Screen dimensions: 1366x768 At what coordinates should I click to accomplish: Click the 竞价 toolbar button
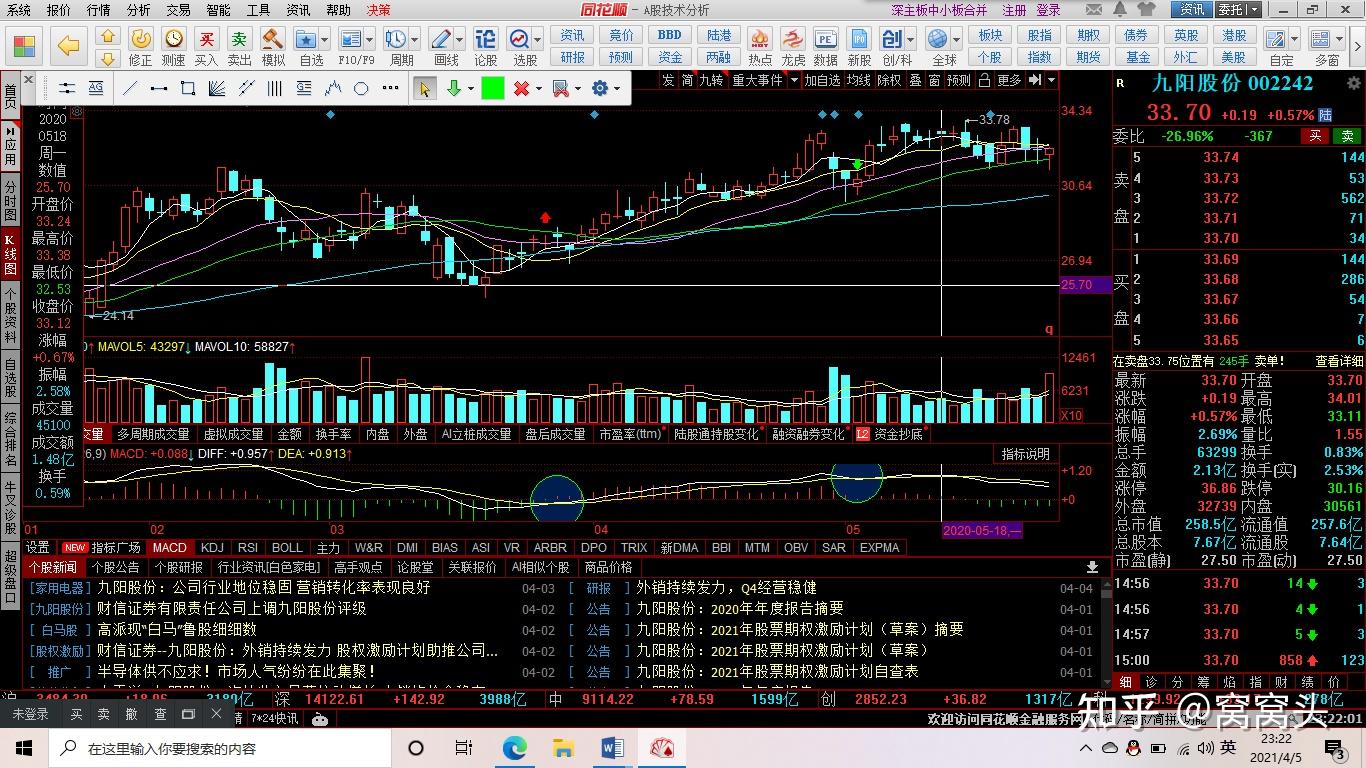tap(621, 35)
